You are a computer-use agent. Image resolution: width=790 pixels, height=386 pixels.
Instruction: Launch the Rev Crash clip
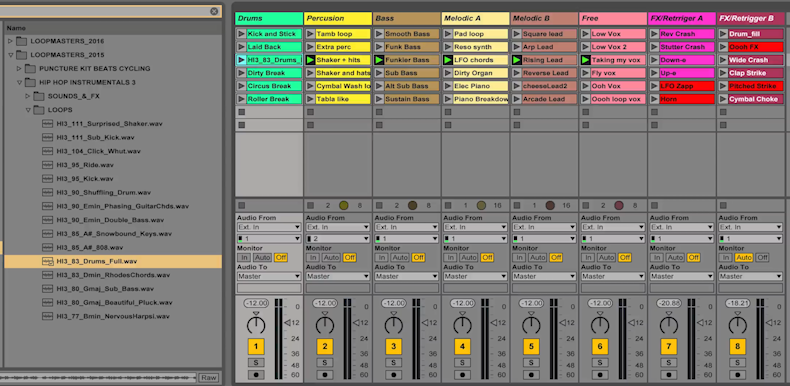[654, 34]
